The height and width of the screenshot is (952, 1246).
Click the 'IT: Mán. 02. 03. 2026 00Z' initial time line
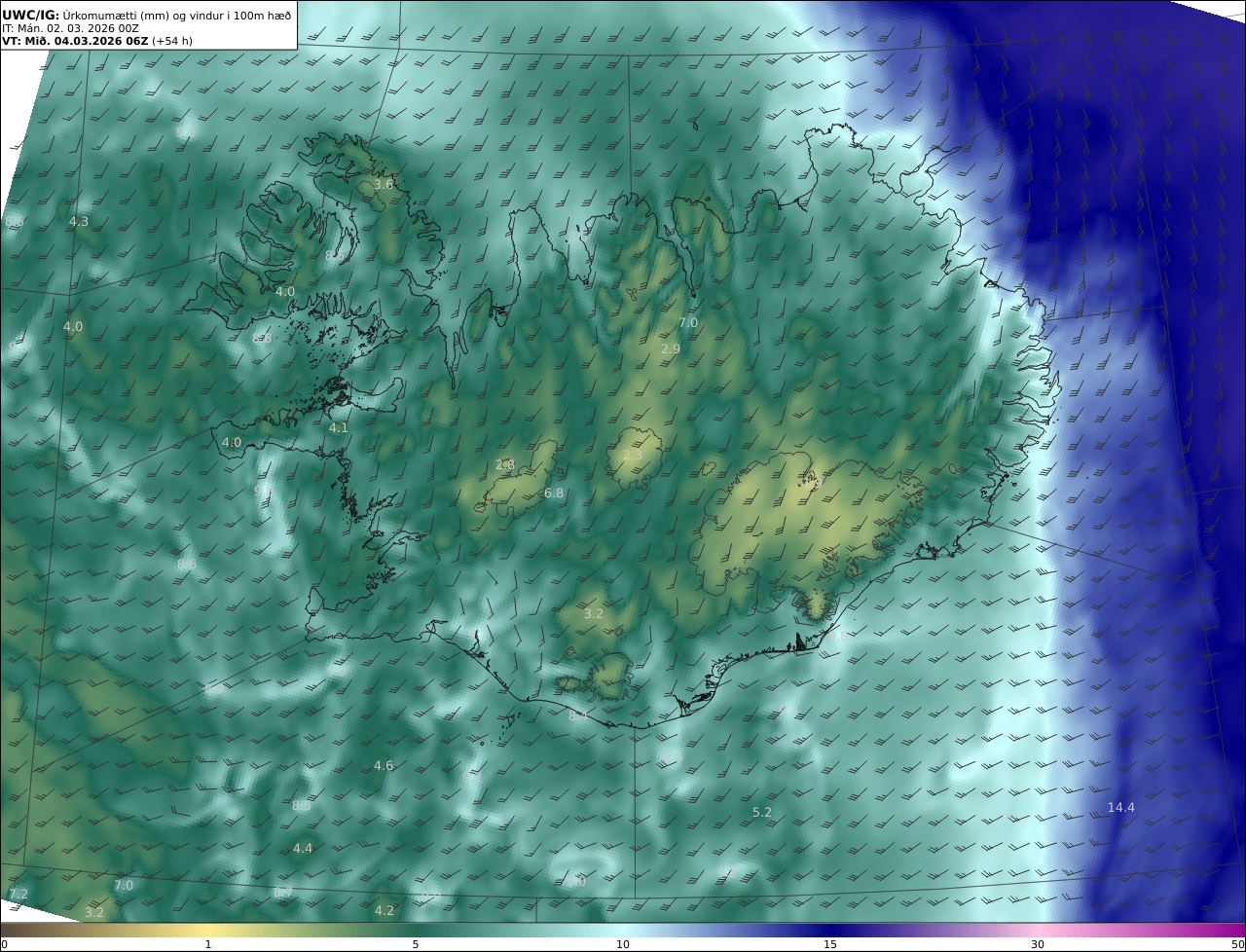tap(71, 29)
